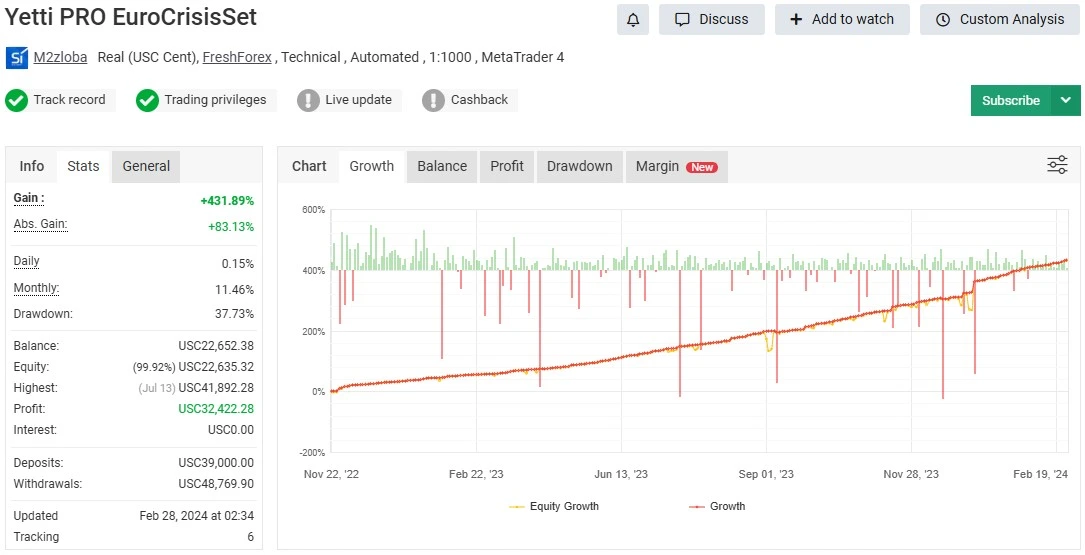Open the M2zloba user profile link
The height and width of the screenshot is (555, 1085).
point(61,58)
